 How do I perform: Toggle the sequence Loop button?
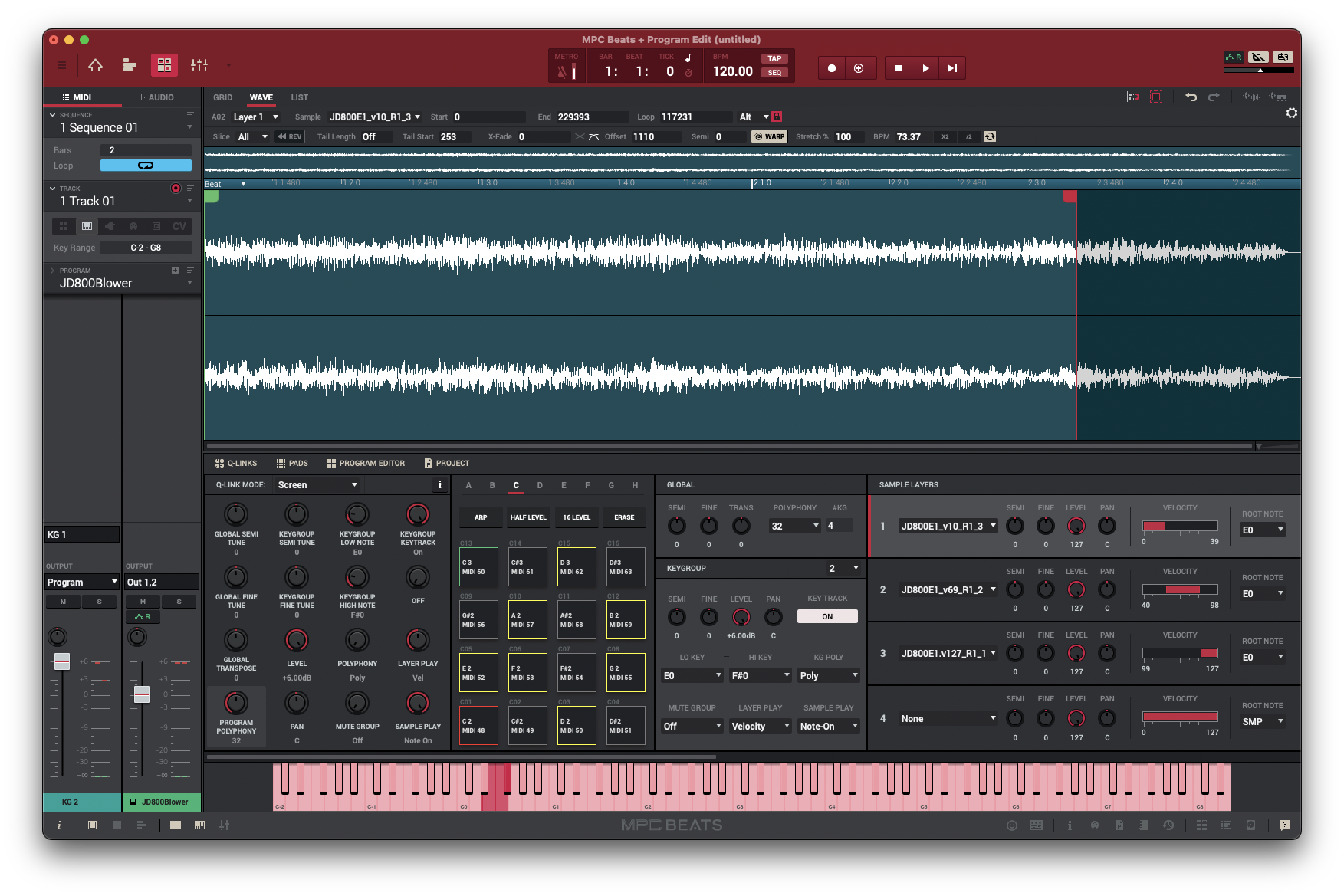[146, 166]
